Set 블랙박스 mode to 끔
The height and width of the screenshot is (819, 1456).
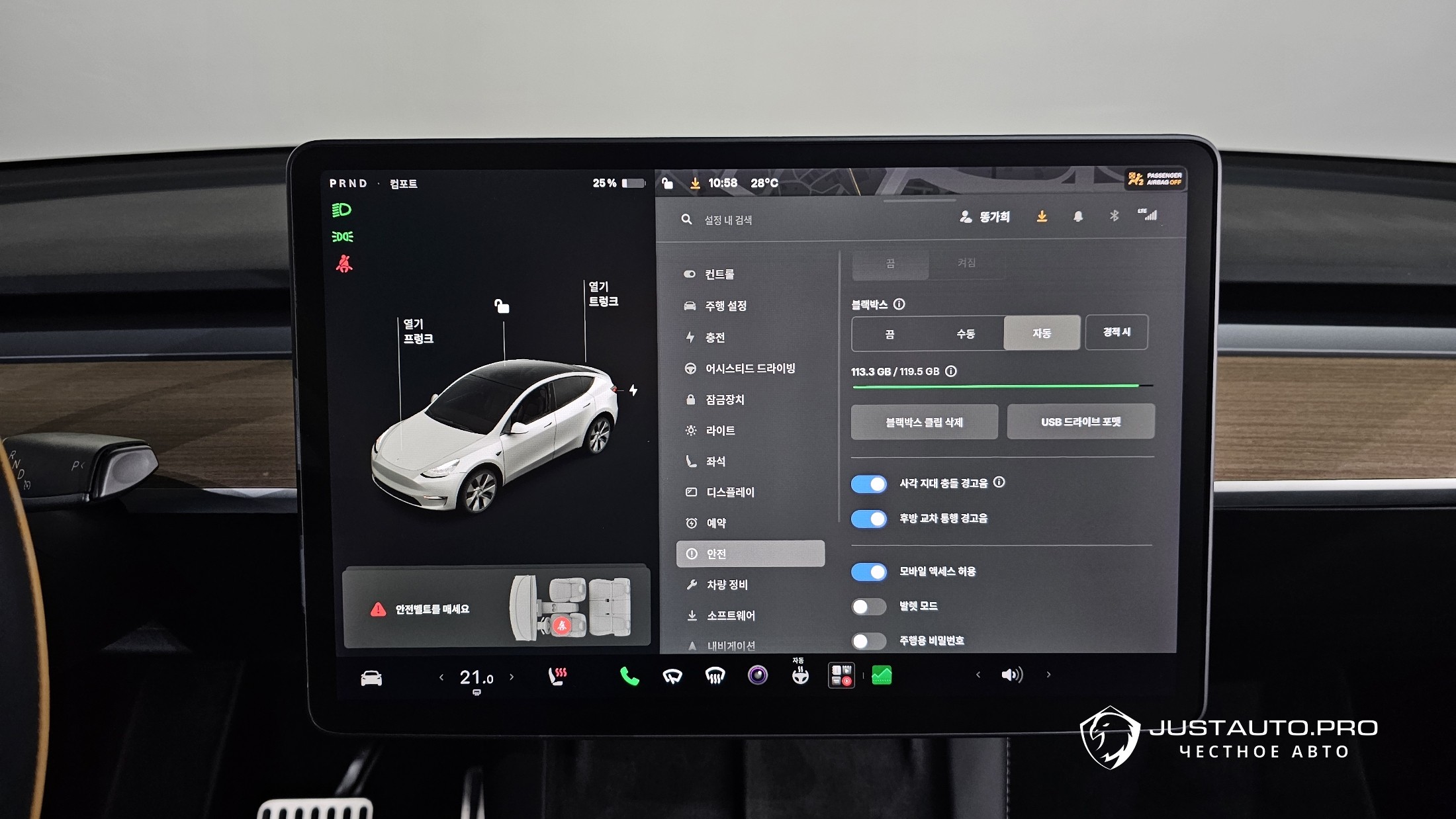pos(890,333)
